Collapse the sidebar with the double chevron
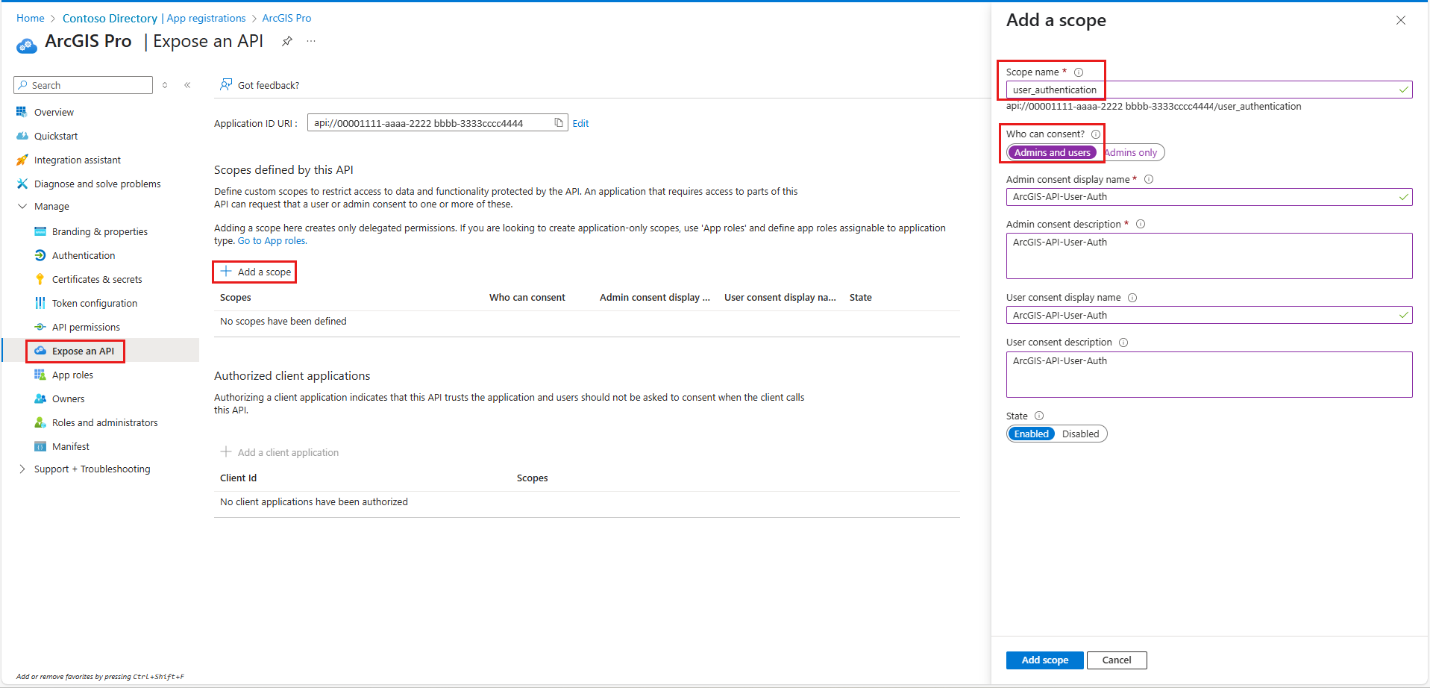The image size is (1430, 688). click(x=187, y=85)
